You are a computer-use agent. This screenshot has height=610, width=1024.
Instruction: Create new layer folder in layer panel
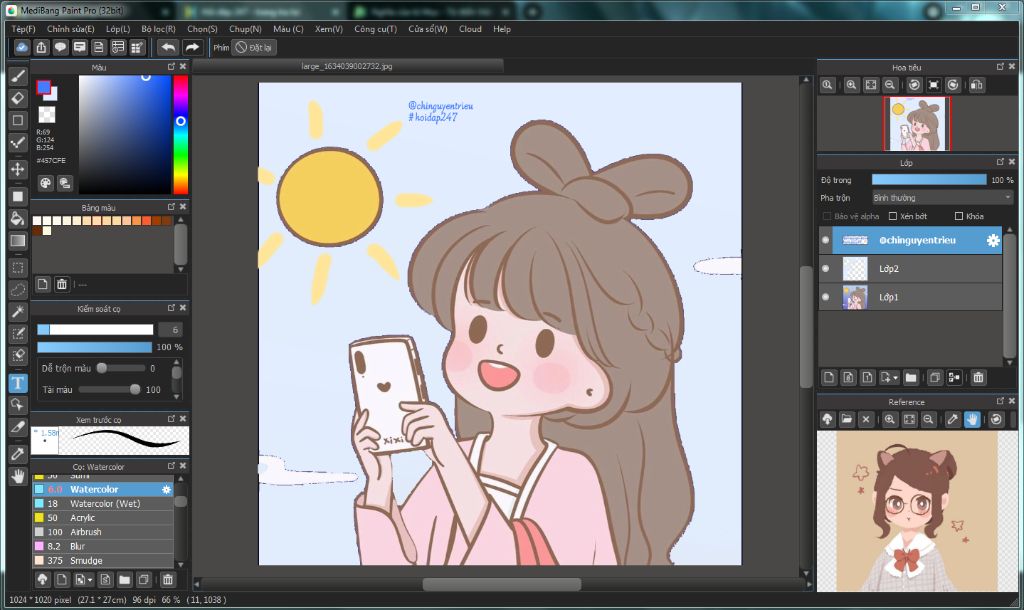tap(910, 377)
